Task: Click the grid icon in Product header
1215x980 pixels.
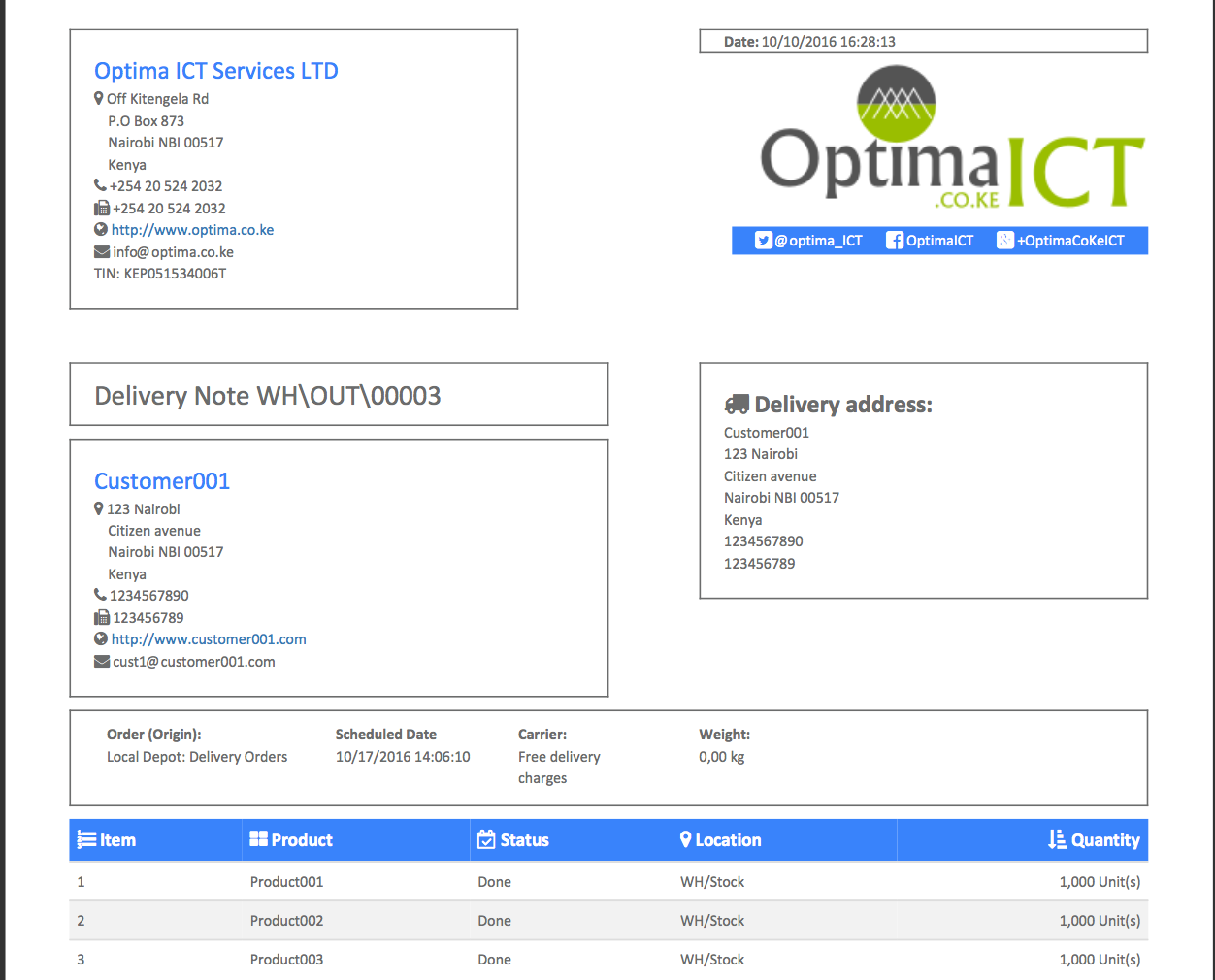Action: 259,839
